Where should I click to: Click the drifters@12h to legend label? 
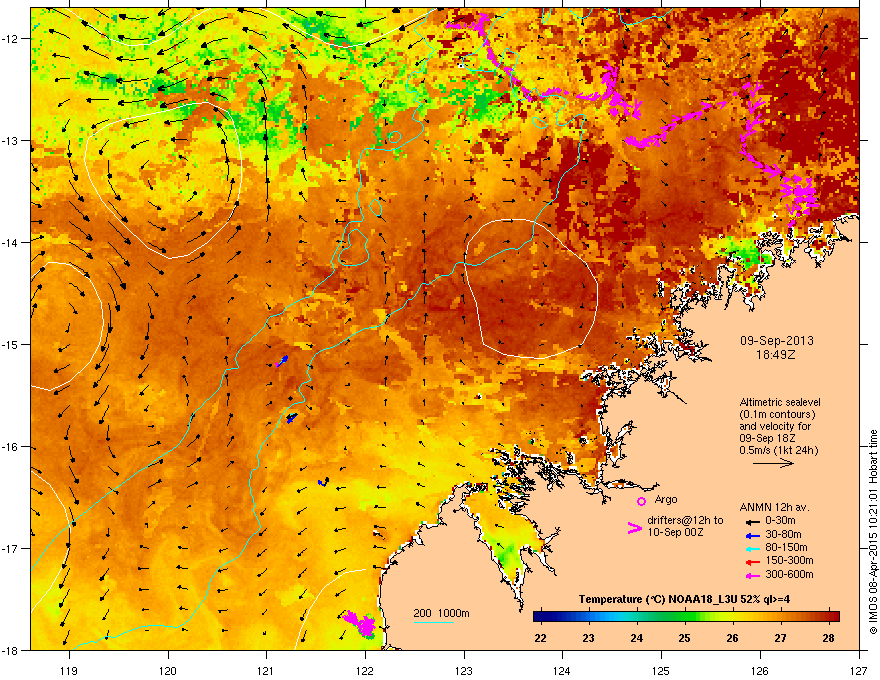[685, 521]
